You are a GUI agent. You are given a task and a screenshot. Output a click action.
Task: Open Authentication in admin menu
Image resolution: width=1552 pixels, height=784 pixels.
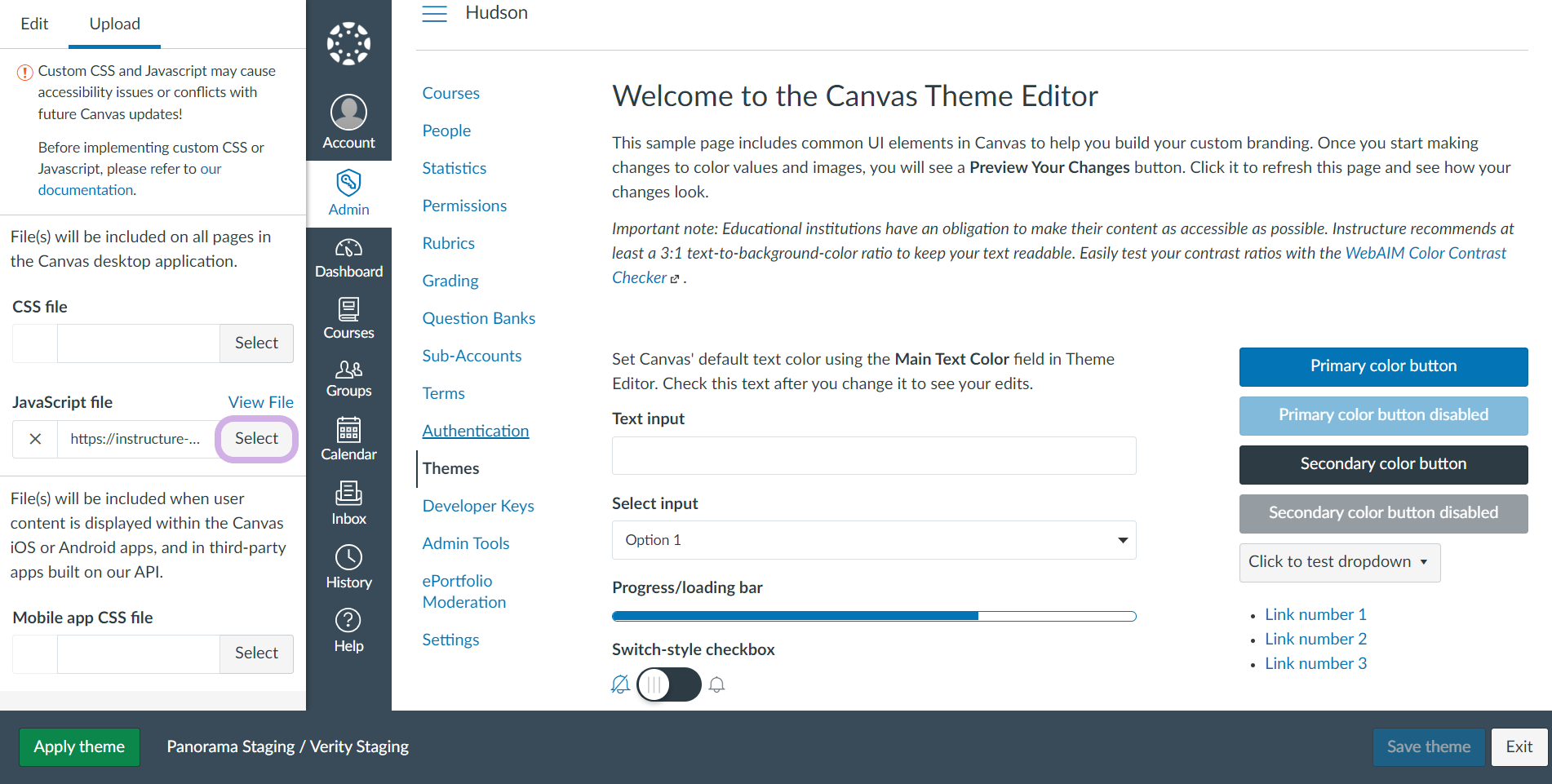pyautogui.click(x=475, y=431)
